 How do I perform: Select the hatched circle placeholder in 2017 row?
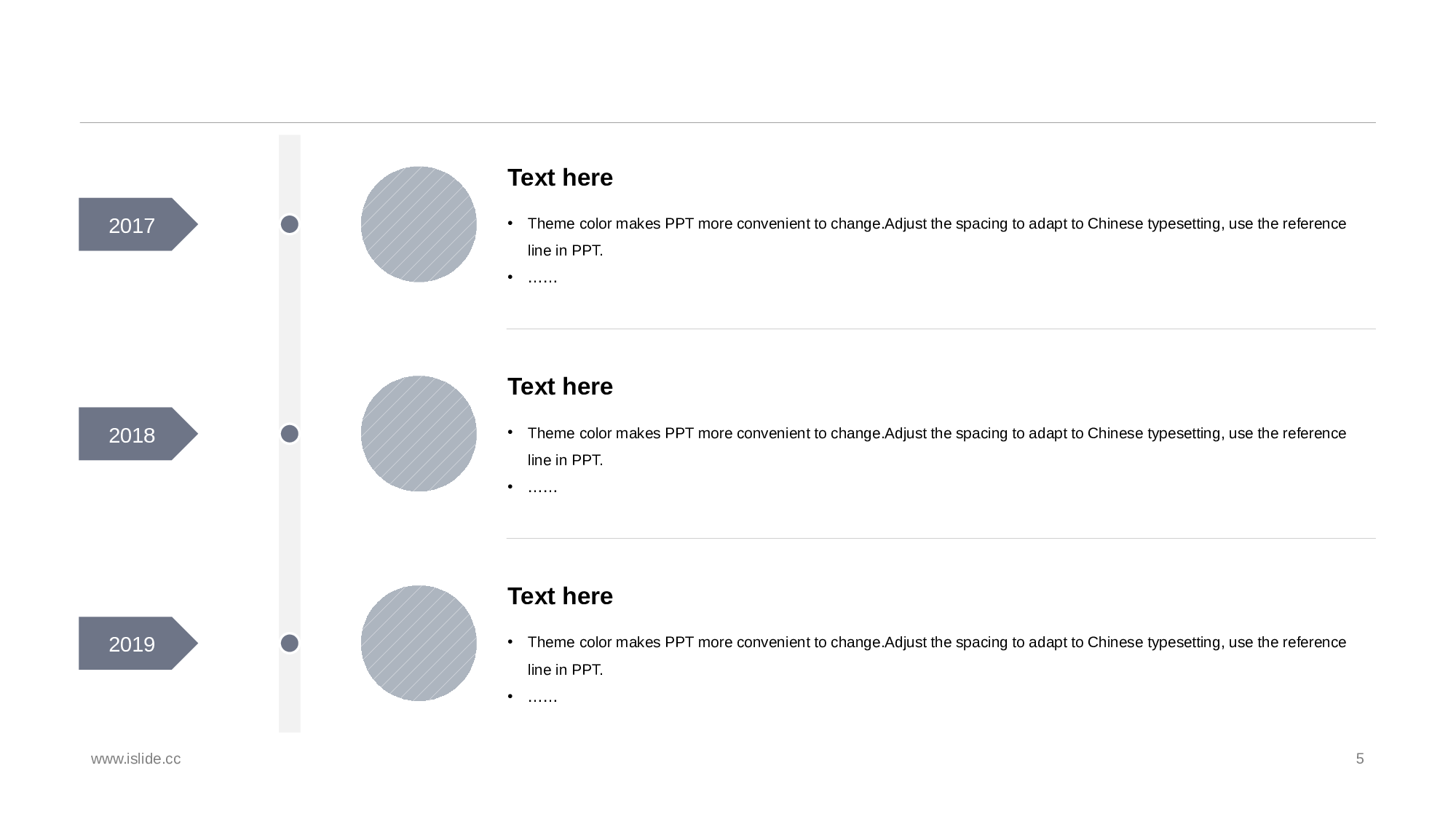[x=419, y=224]
